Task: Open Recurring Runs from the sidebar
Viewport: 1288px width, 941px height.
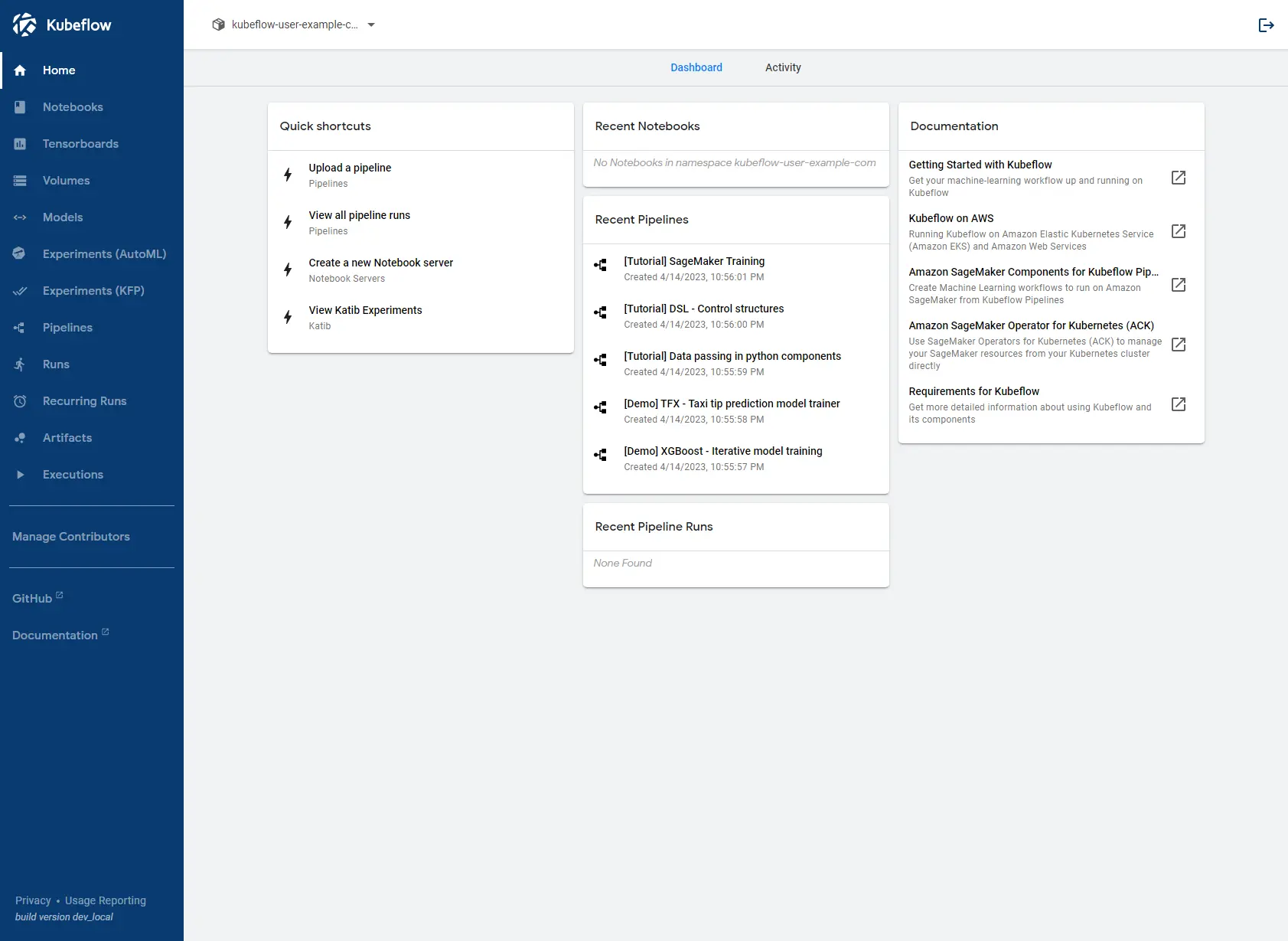Action: [92, 401]
